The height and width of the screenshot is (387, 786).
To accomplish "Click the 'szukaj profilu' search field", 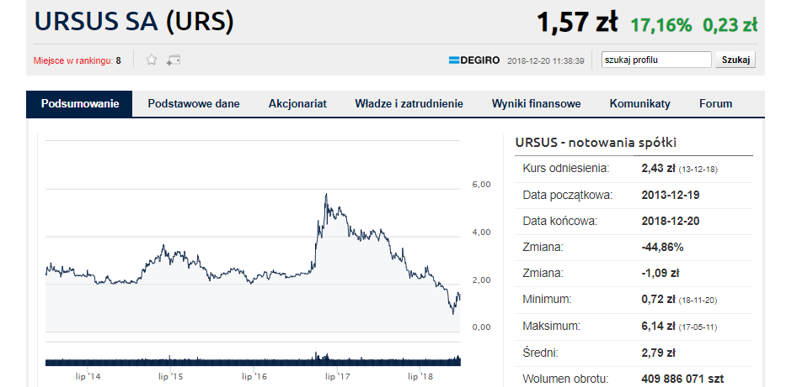I will (656, 60).
